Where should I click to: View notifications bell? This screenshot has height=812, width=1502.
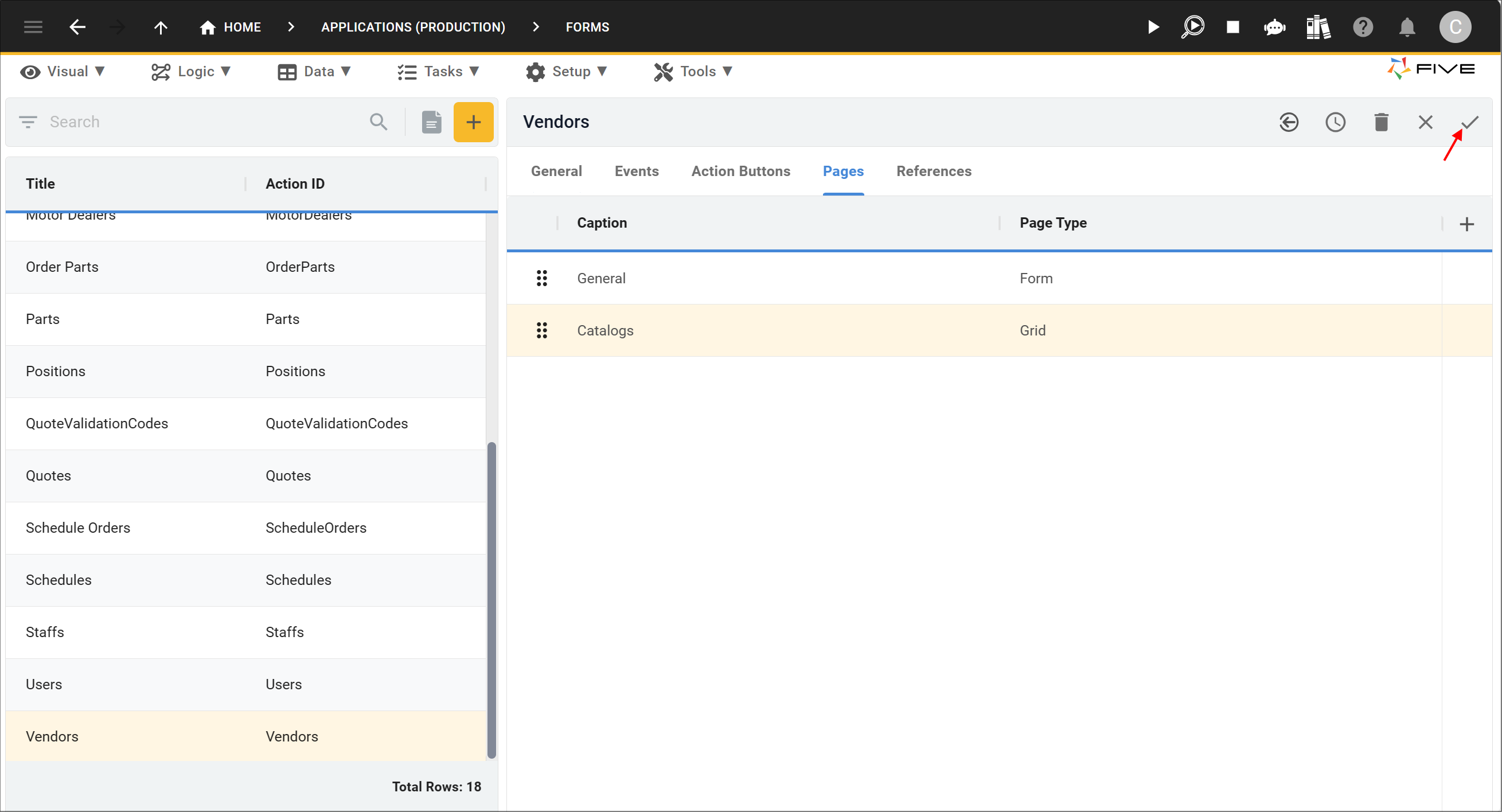(x=1407, y=27)
